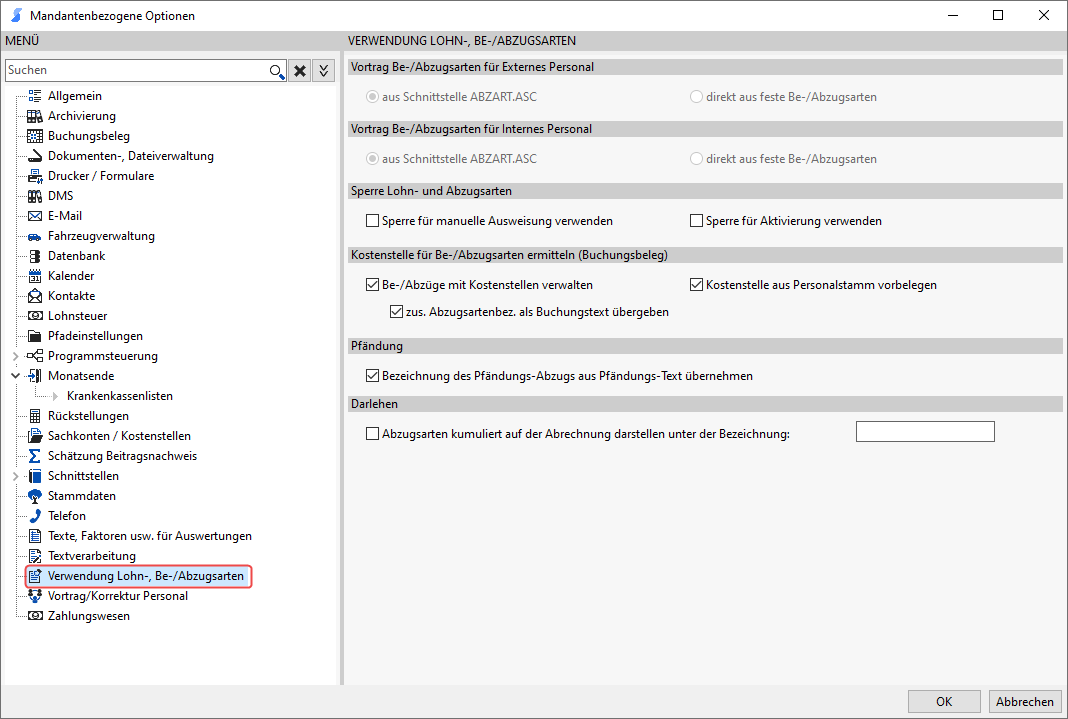Uncheck Be-/Abzüge mit Kostenstellen verwalten
Viewport: 1068px width, 719px height.
click(373, 285)
